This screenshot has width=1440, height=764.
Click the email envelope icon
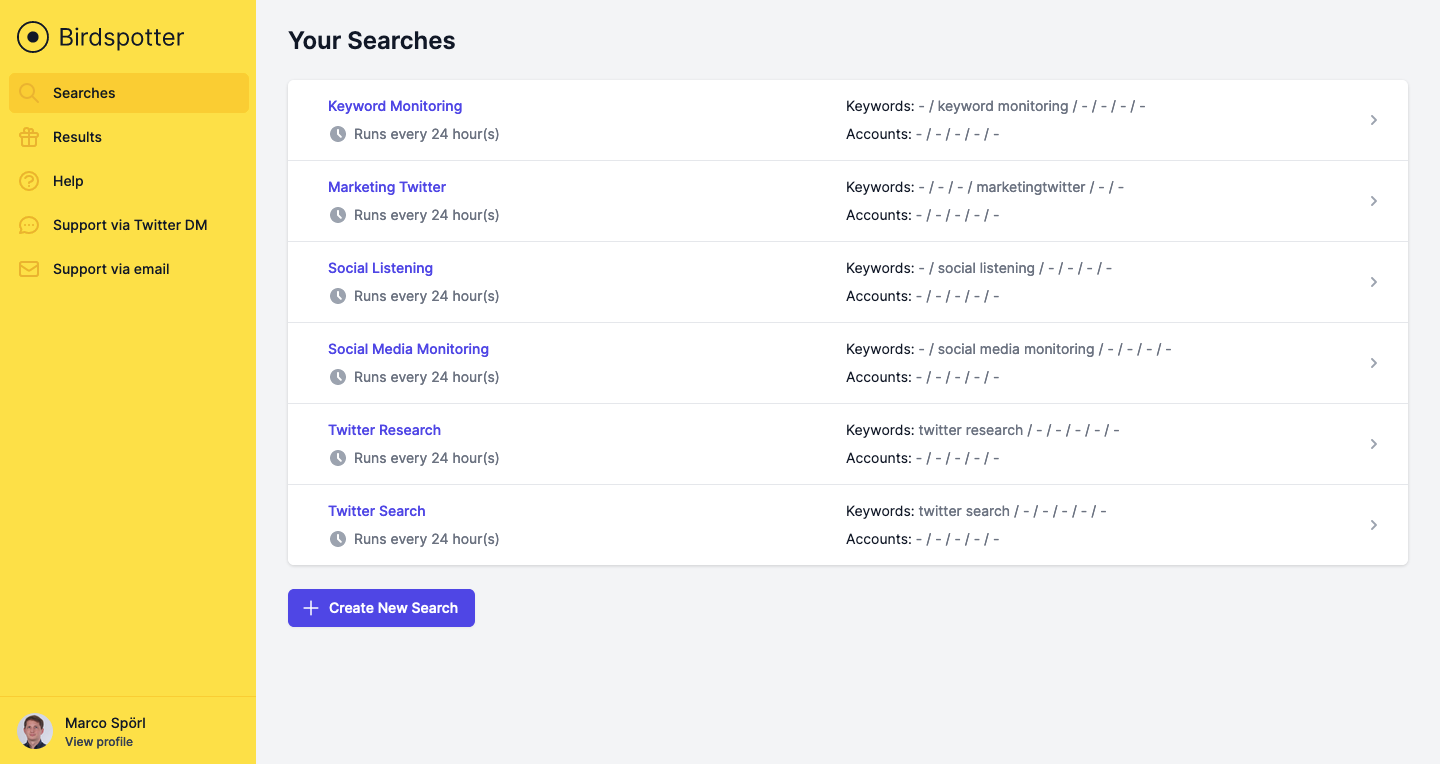click(x=28, y=268)
